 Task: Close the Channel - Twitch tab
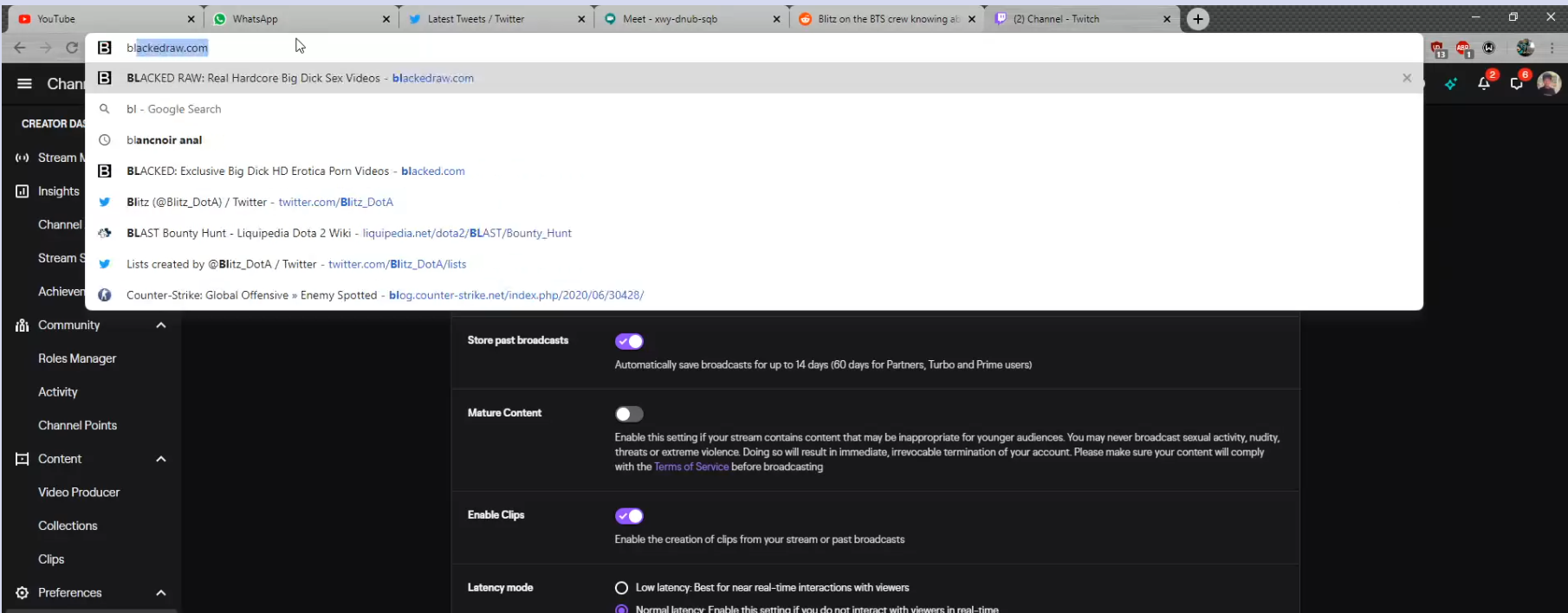(1167, 19)
